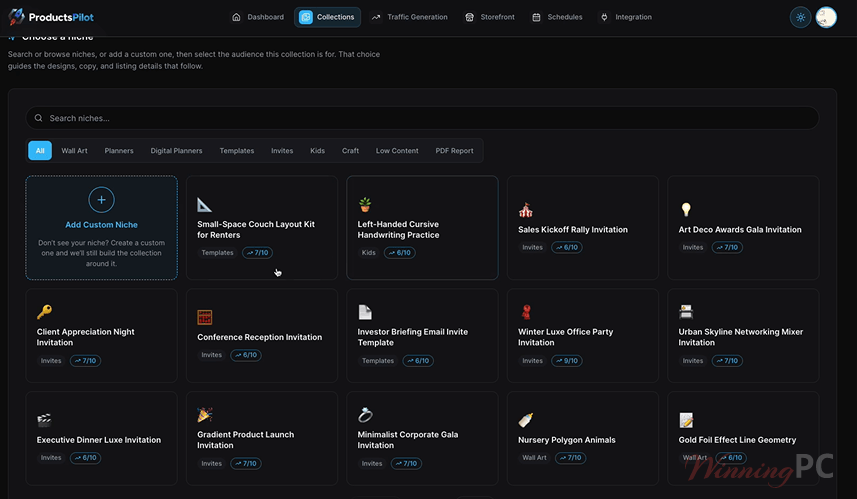857x499 pixels.
Task: Filter niches by PDF Report
Action: click(x=454, y=150)
